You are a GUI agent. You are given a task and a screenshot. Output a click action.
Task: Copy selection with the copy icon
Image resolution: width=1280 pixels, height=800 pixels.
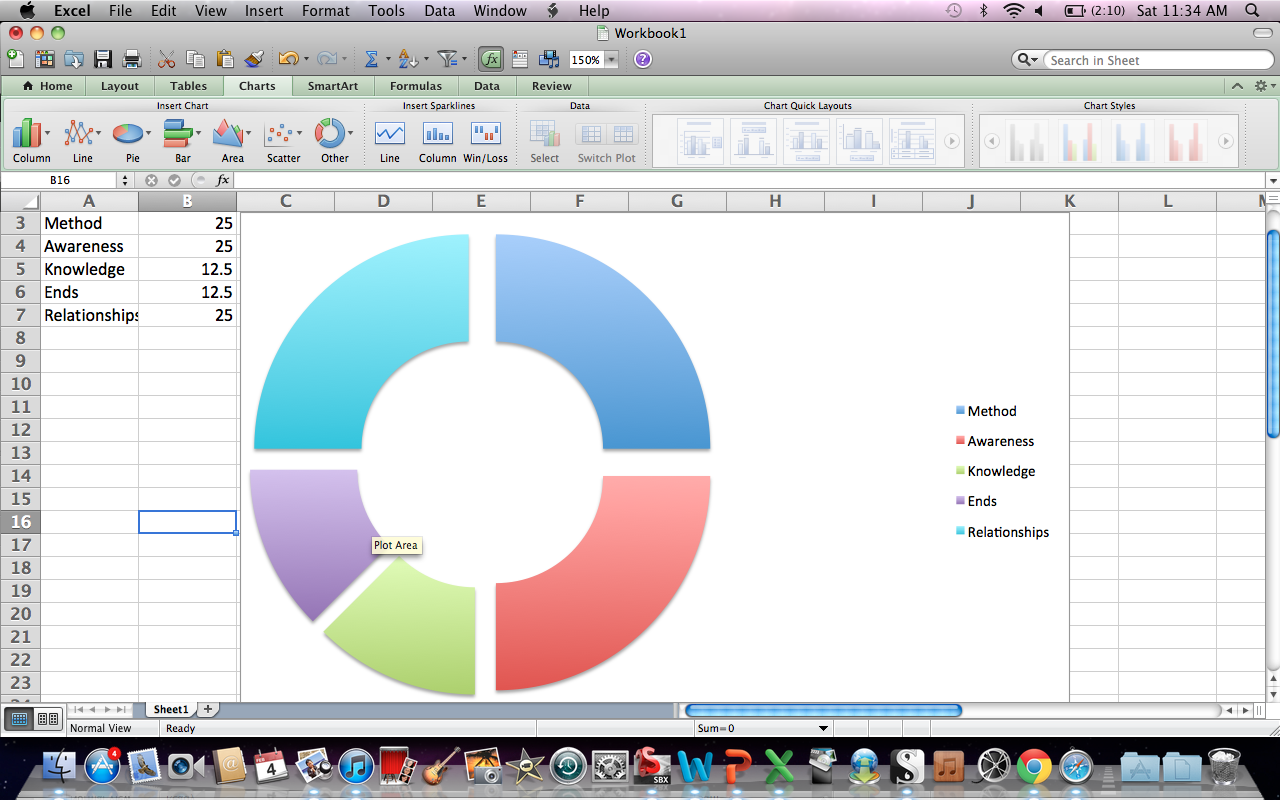(195, 59)
